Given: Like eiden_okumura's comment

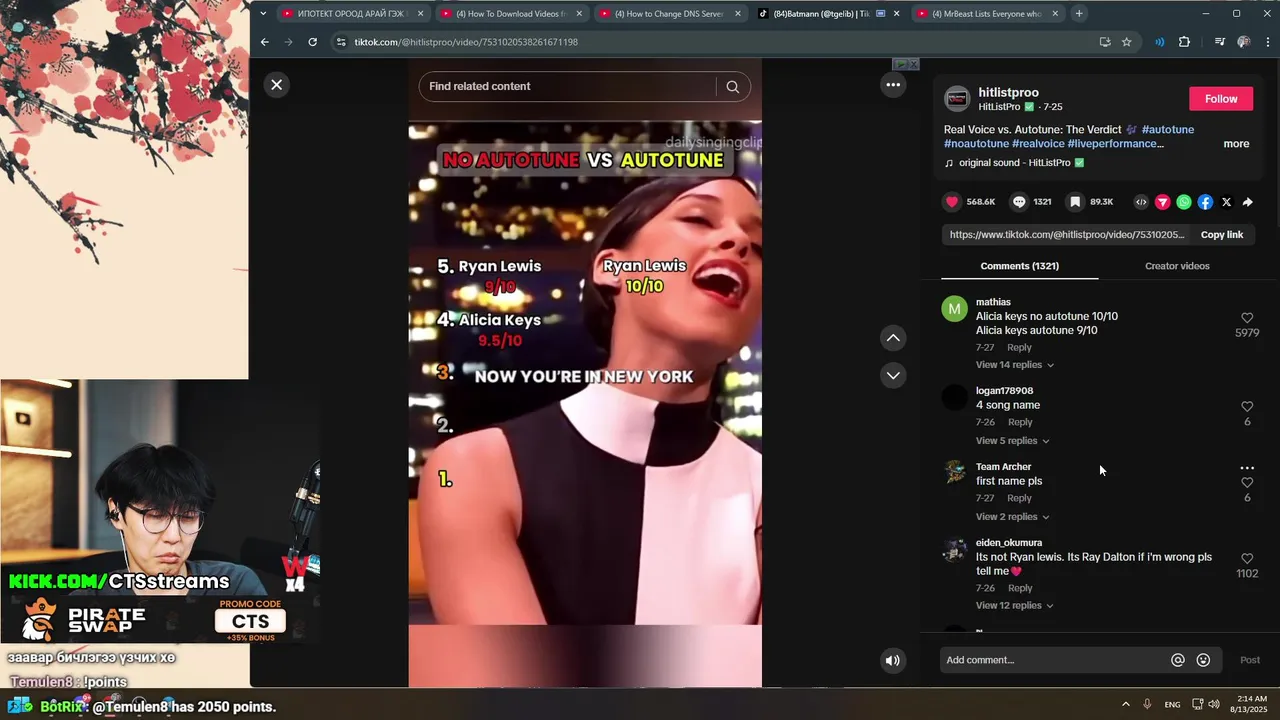Looking at the screenshot, I should click(x=1247, y=559).
